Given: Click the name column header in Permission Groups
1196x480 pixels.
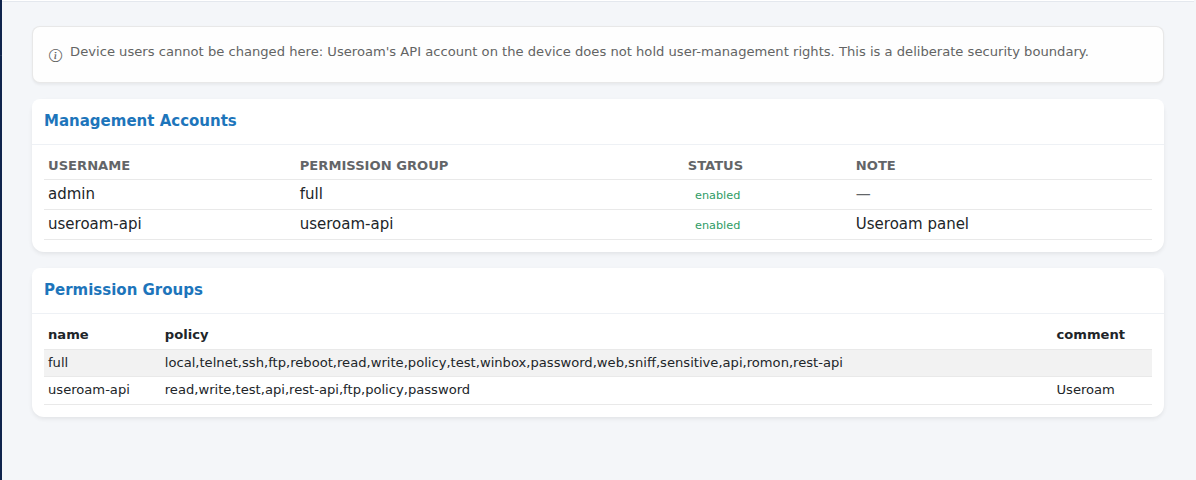Looking at the screenshot, I should 69,335.
